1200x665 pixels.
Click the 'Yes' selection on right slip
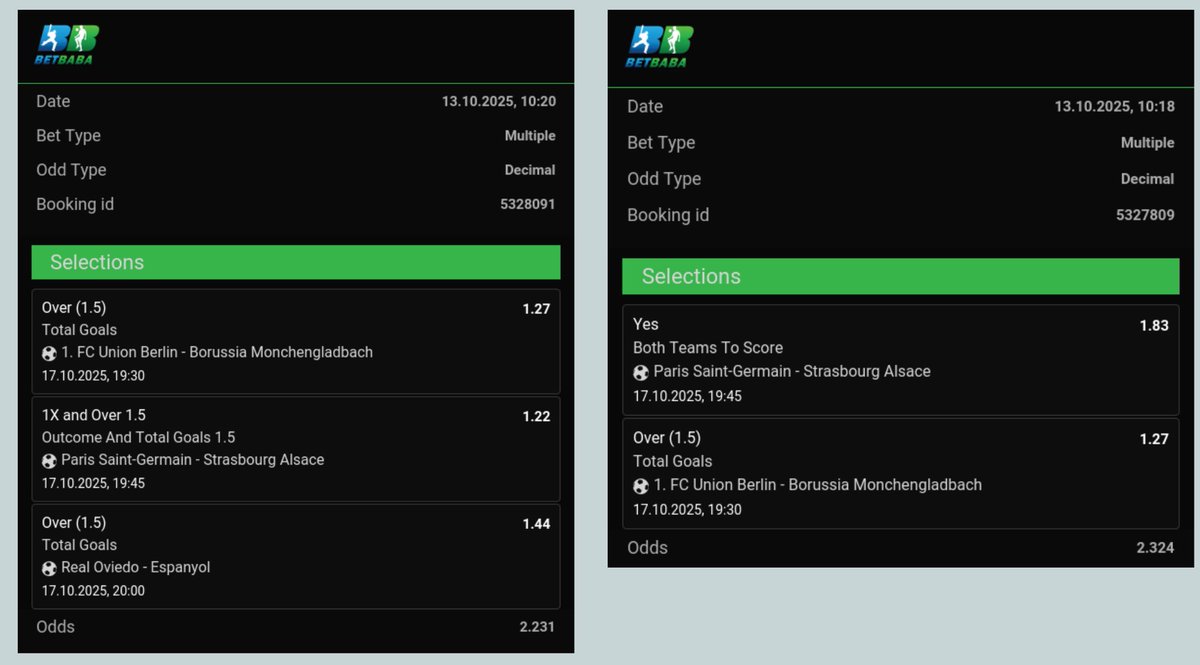coord(646,324)
